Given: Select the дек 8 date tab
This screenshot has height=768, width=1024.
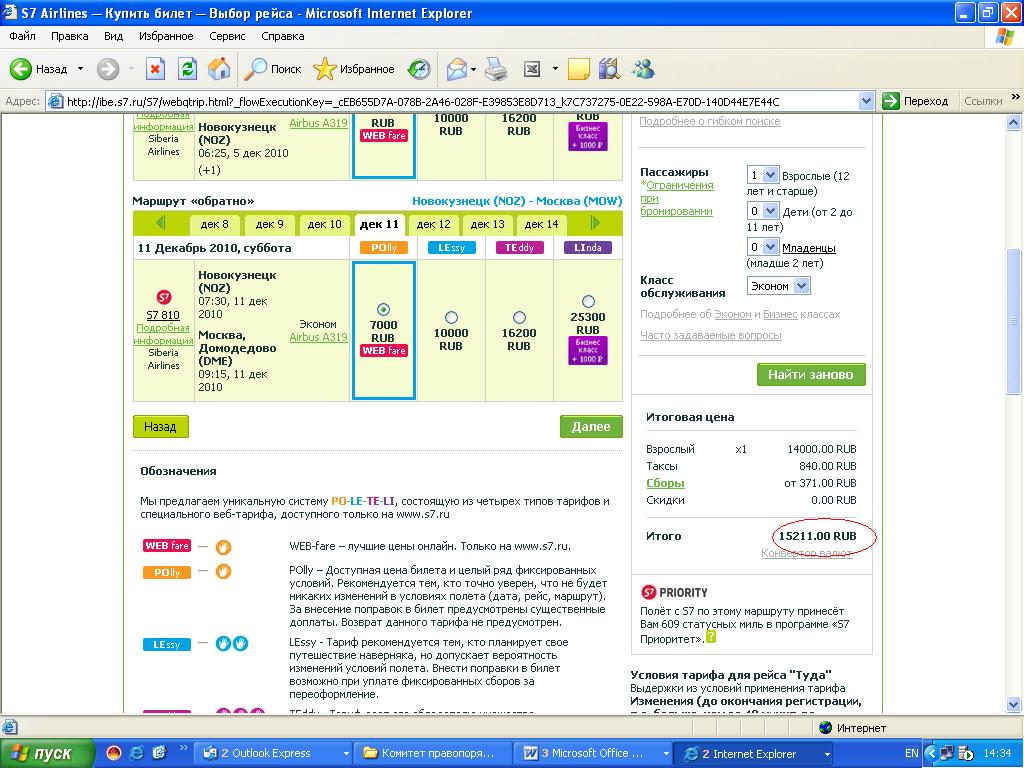Looking at the screenshot, I should 214,224.
